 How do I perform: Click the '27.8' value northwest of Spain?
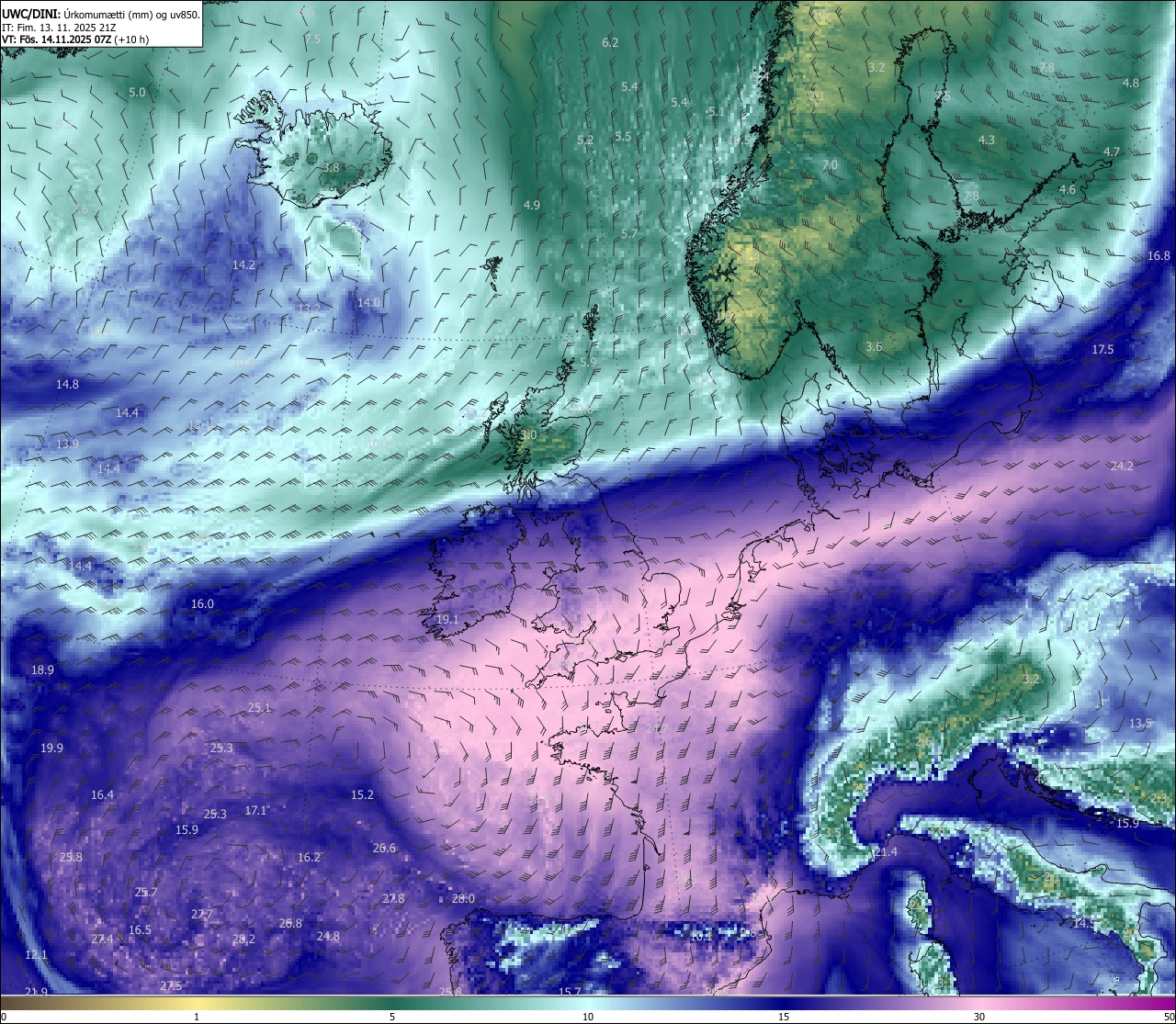pos(393,899)
